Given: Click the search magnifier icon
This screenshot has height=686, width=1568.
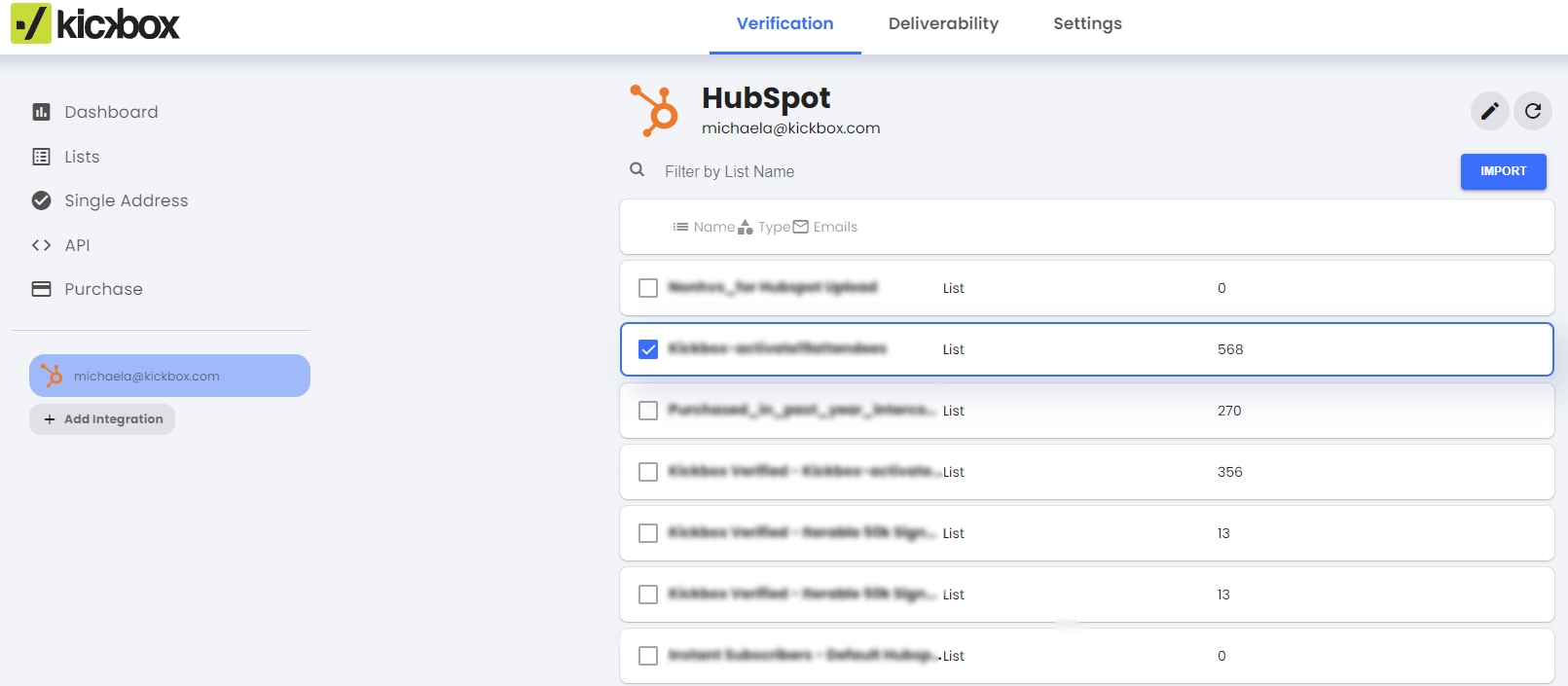Looking at the screenshot, I should coord(637,169).
